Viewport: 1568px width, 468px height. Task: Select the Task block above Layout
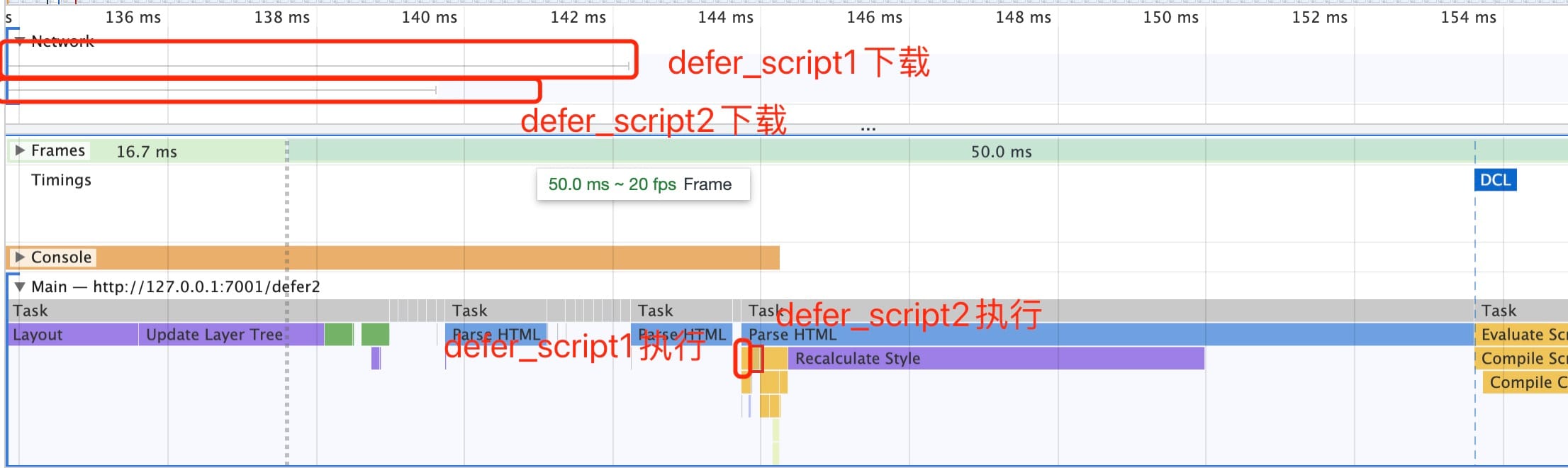[x=142, y=311]
